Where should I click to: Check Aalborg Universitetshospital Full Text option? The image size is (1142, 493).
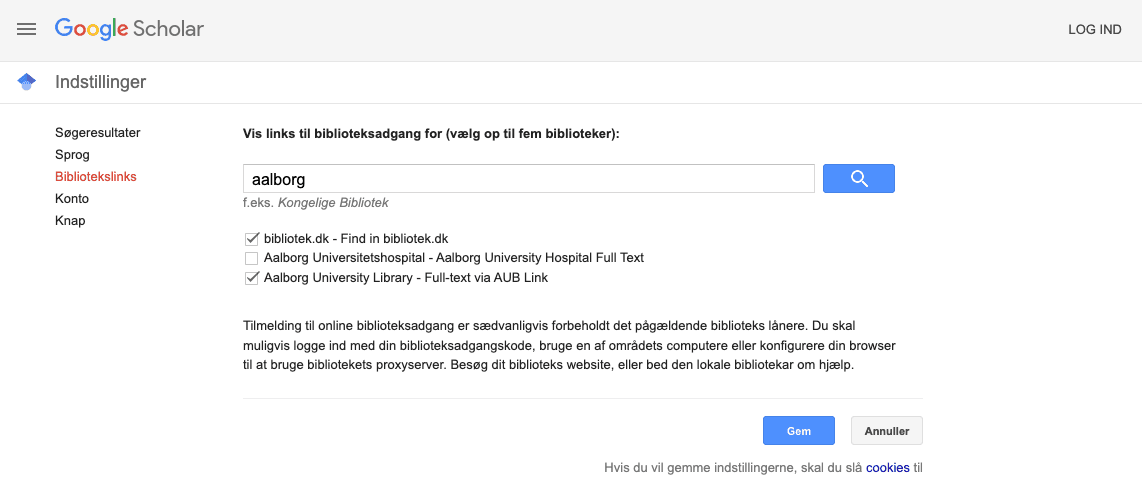[252, 258]
